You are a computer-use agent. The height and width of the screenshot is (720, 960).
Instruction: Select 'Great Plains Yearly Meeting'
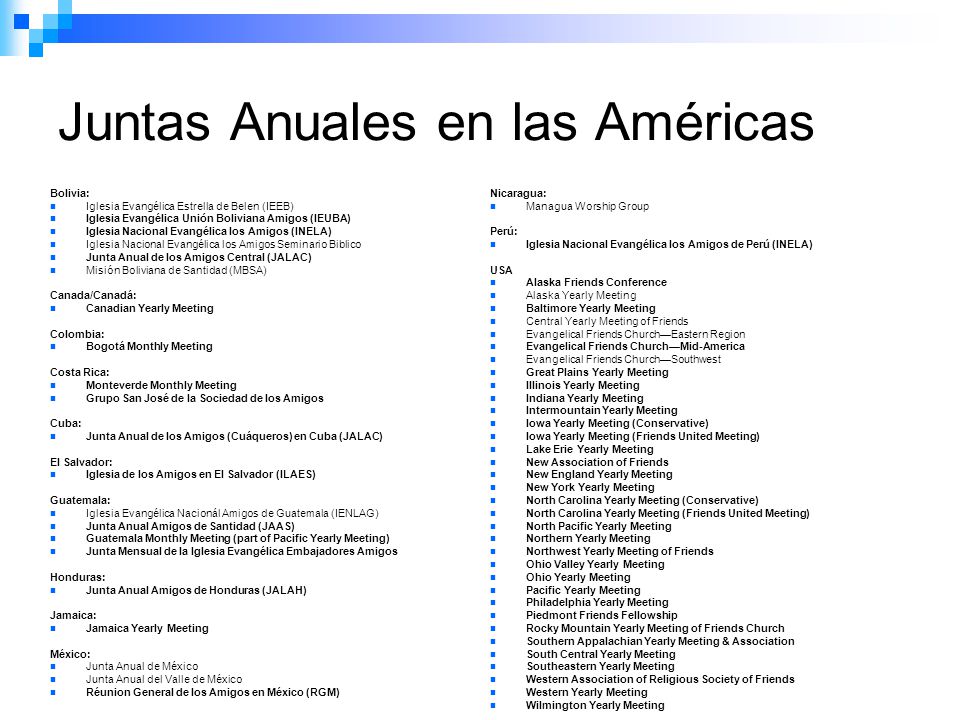pos(597,372)
